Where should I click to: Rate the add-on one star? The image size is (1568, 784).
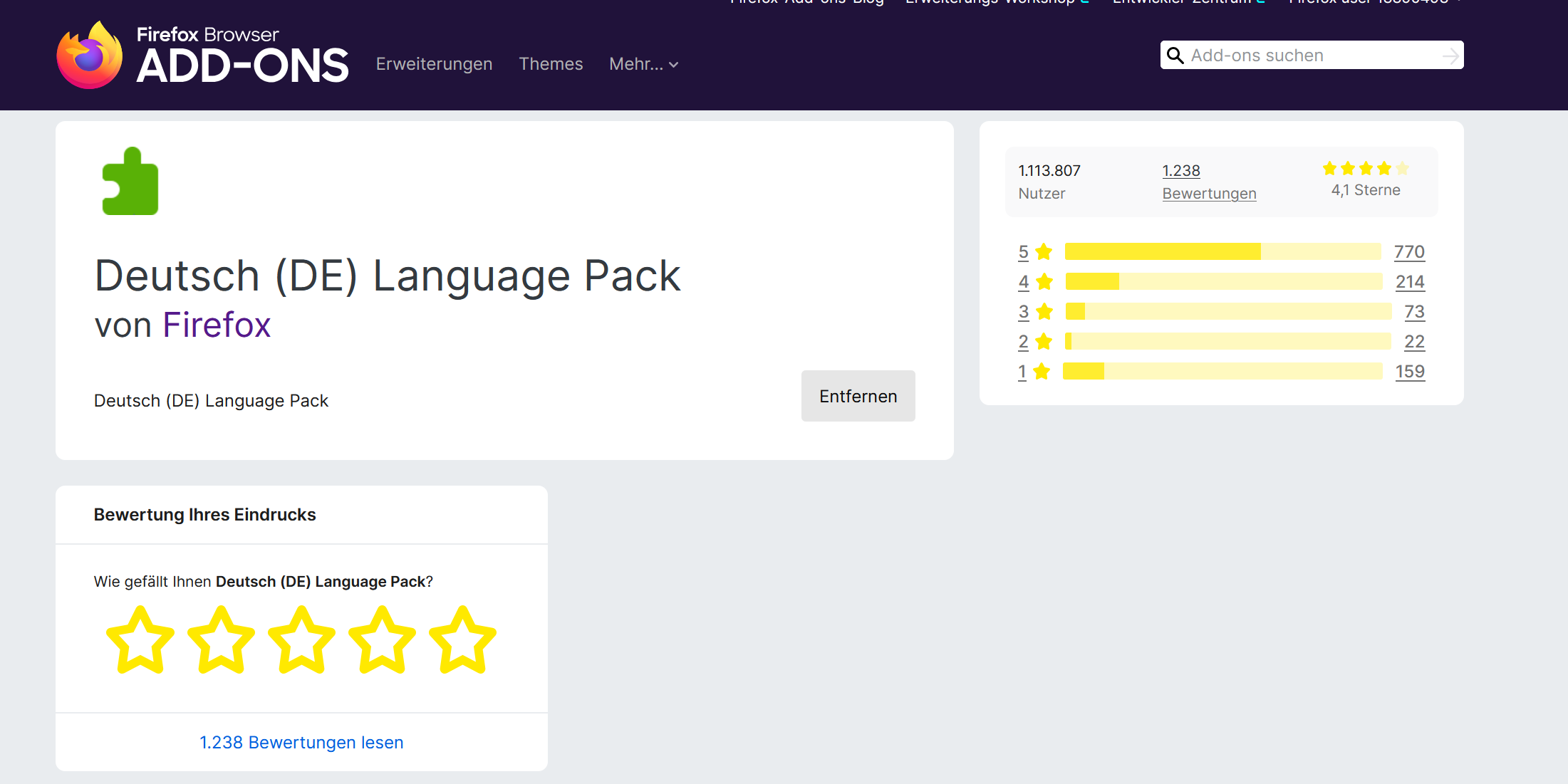140,639
